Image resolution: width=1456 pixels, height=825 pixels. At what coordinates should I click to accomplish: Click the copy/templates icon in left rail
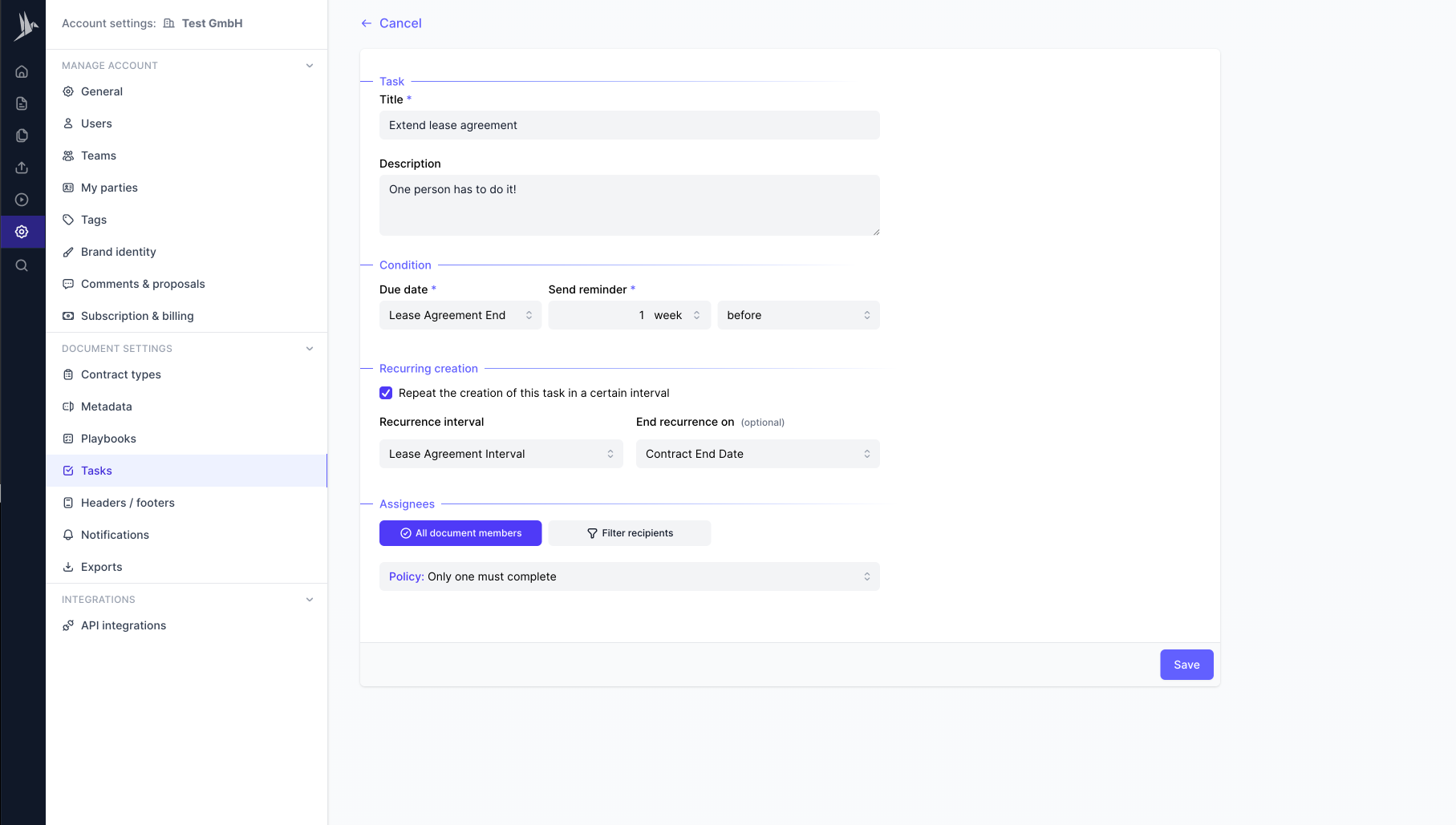(x=22, y=135)
